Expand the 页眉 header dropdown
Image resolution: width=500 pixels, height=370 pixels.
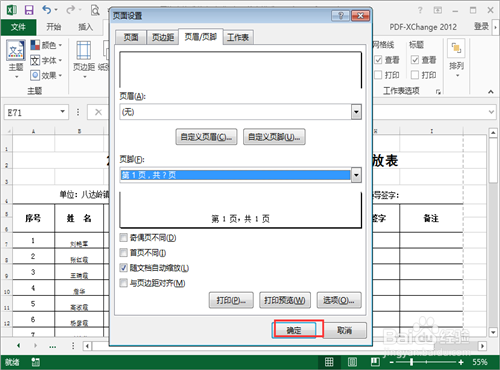click(356, 112)
